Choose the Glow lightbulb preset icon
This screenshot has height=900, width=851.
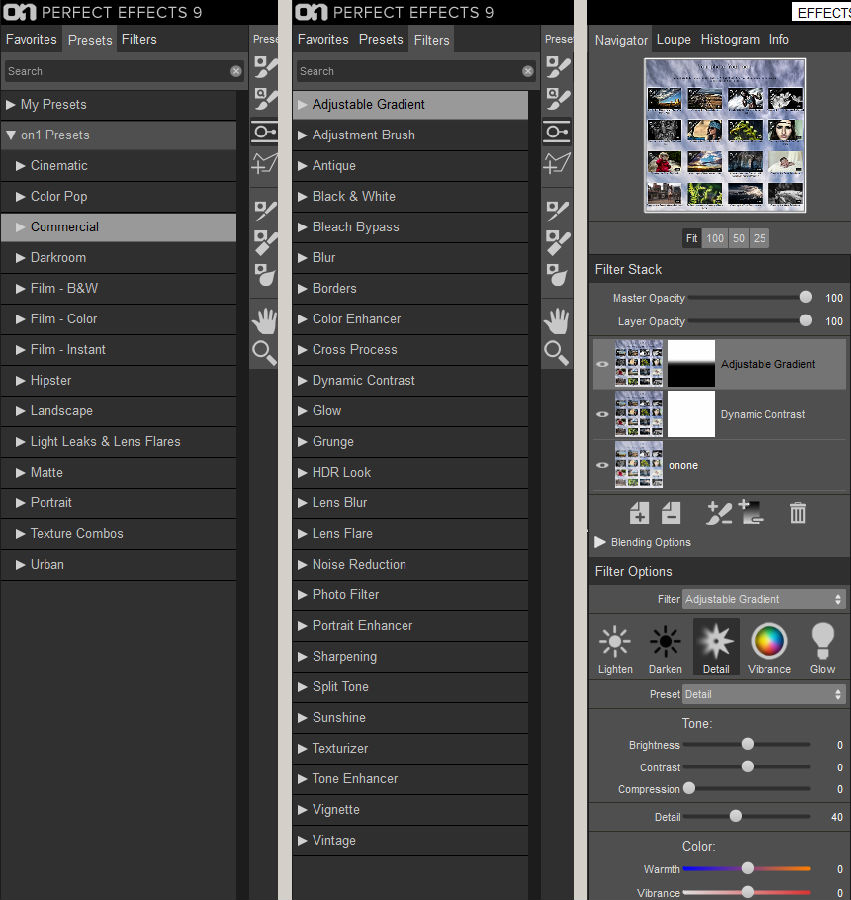click(x=822, y=647)
